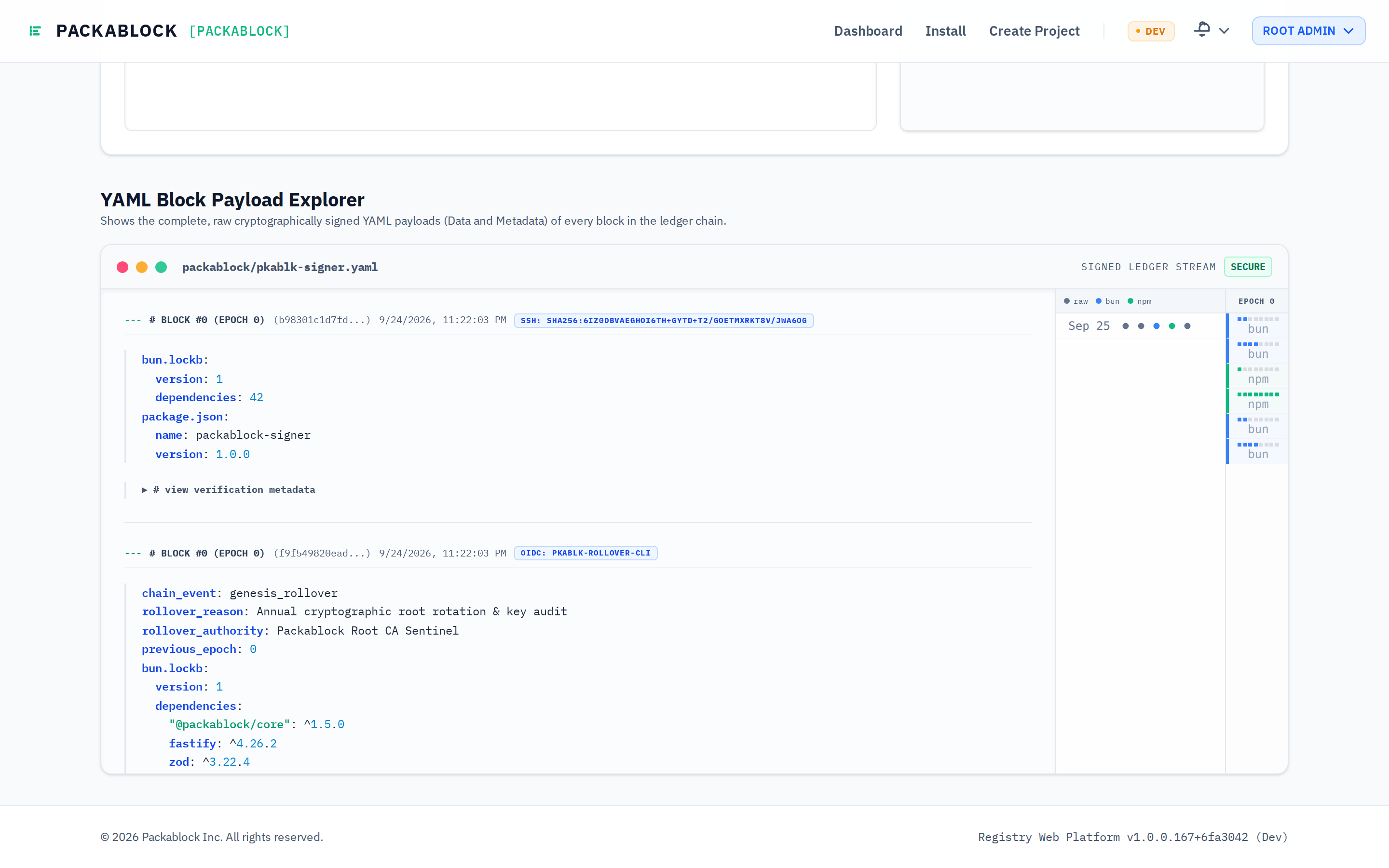1389x868 pixels.
Task: Select the package.json YAML key
Action: click(182, 417)
